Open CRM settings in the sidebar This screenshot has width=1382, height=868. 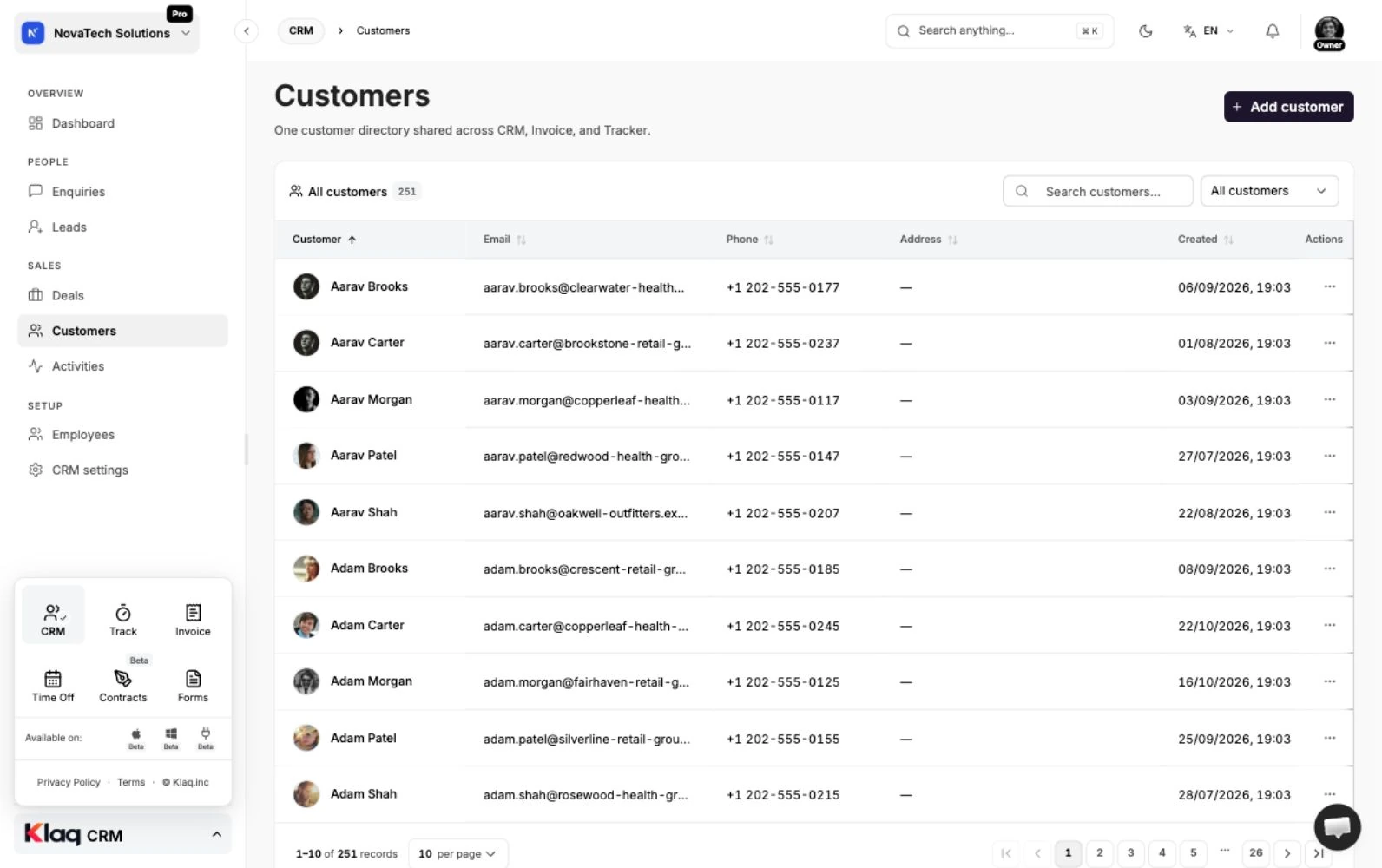122,470
